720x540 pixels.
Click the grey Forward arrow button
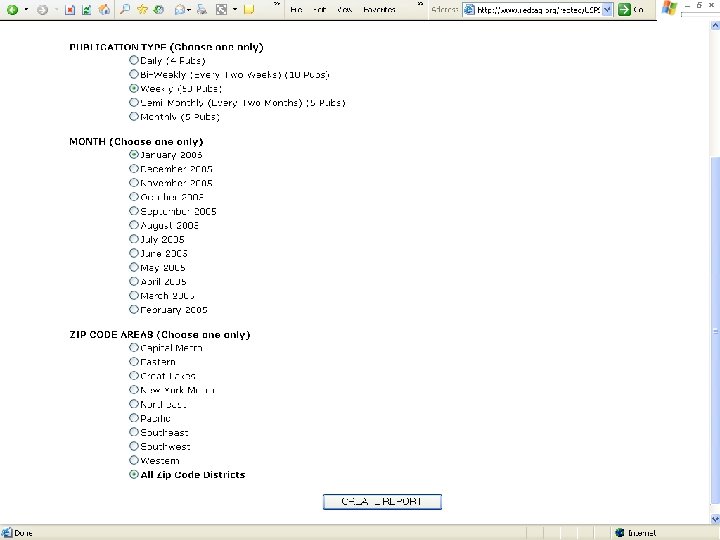point(42,9)
